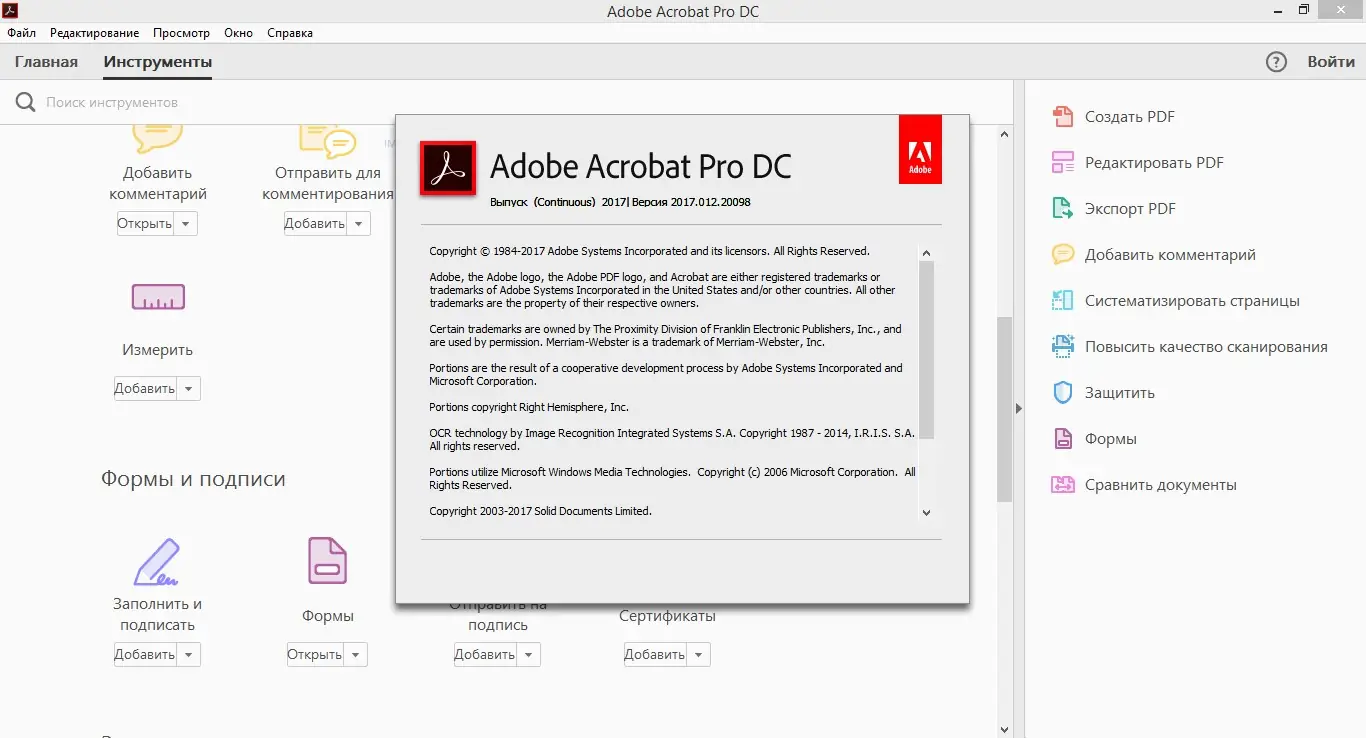Click the red Adobe logo badge
Screen dimensions: 1366x738
(x=920, y=149)
